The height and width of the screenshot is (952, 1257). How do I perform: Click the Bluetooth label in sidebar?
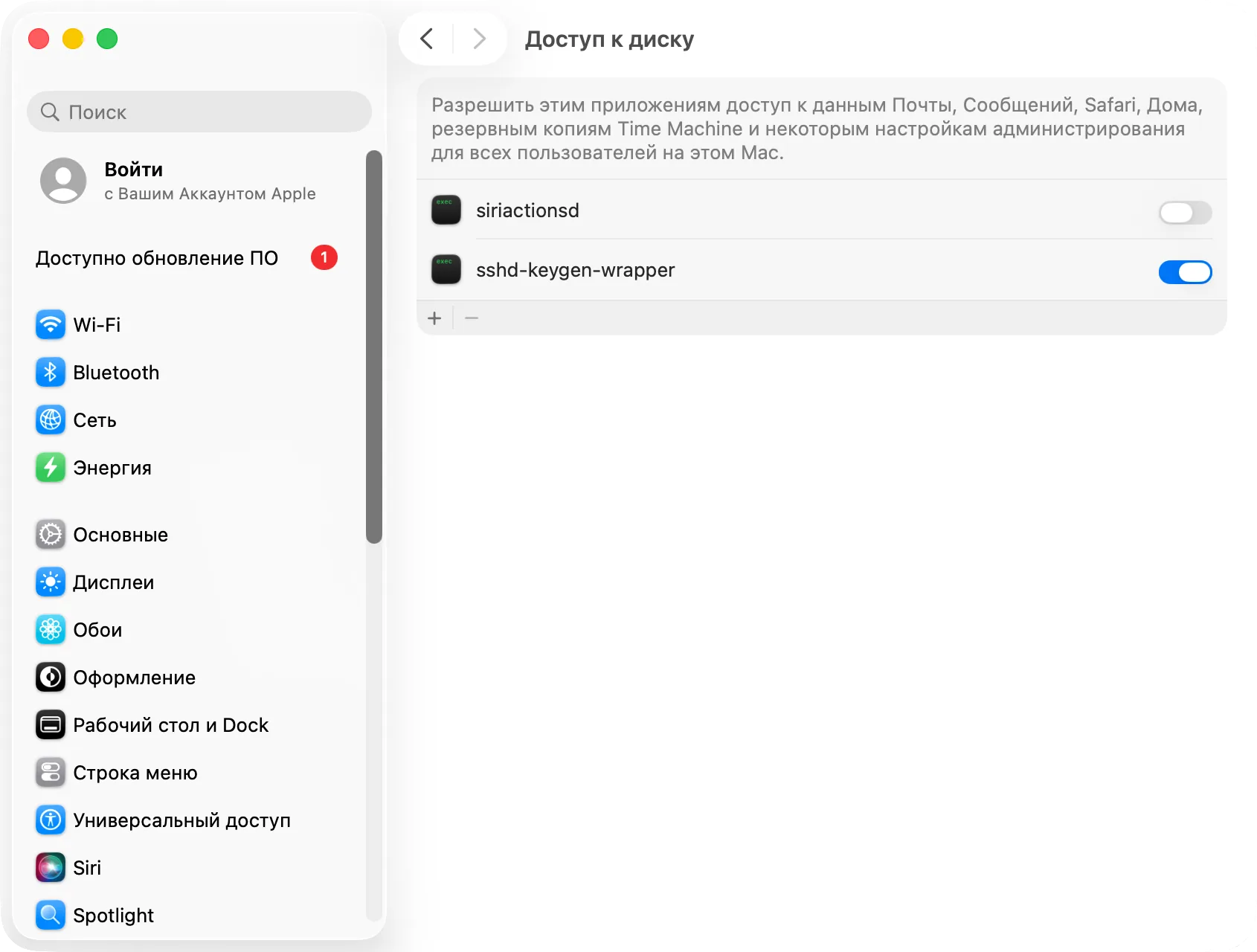pos(116,373)
